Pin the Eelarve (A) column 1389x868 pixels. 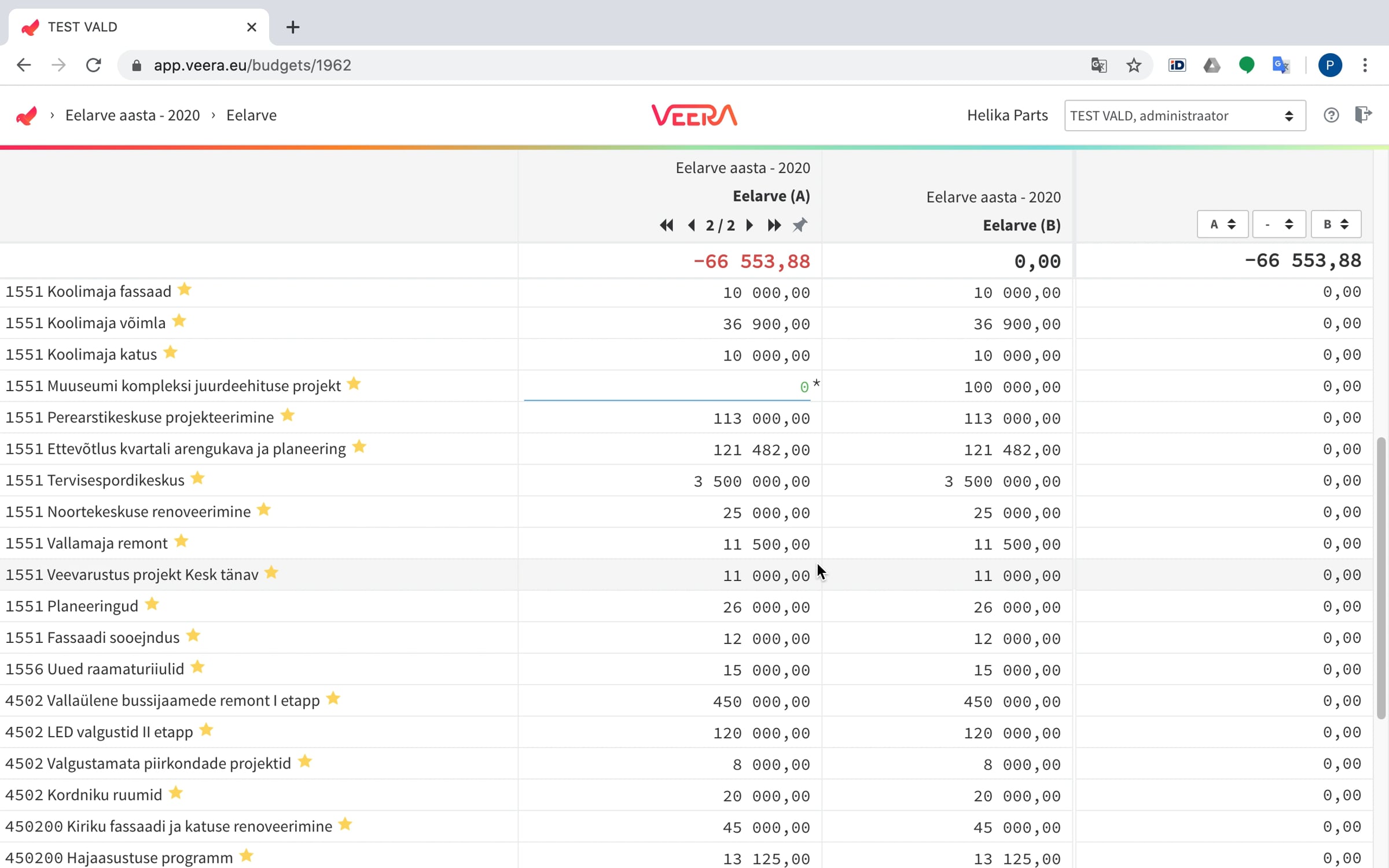click(800, 225)
